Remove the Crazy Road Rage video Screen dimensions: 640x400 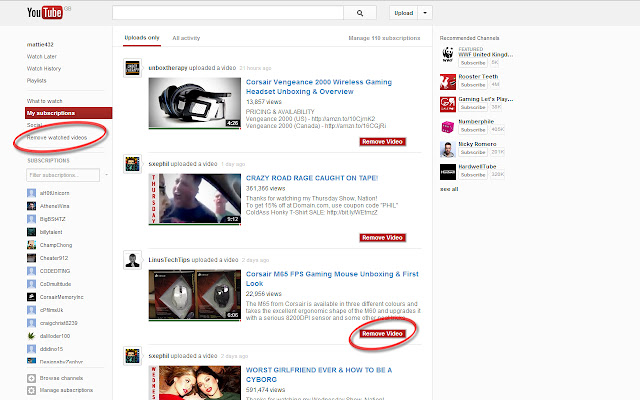[x=382, y=238]
